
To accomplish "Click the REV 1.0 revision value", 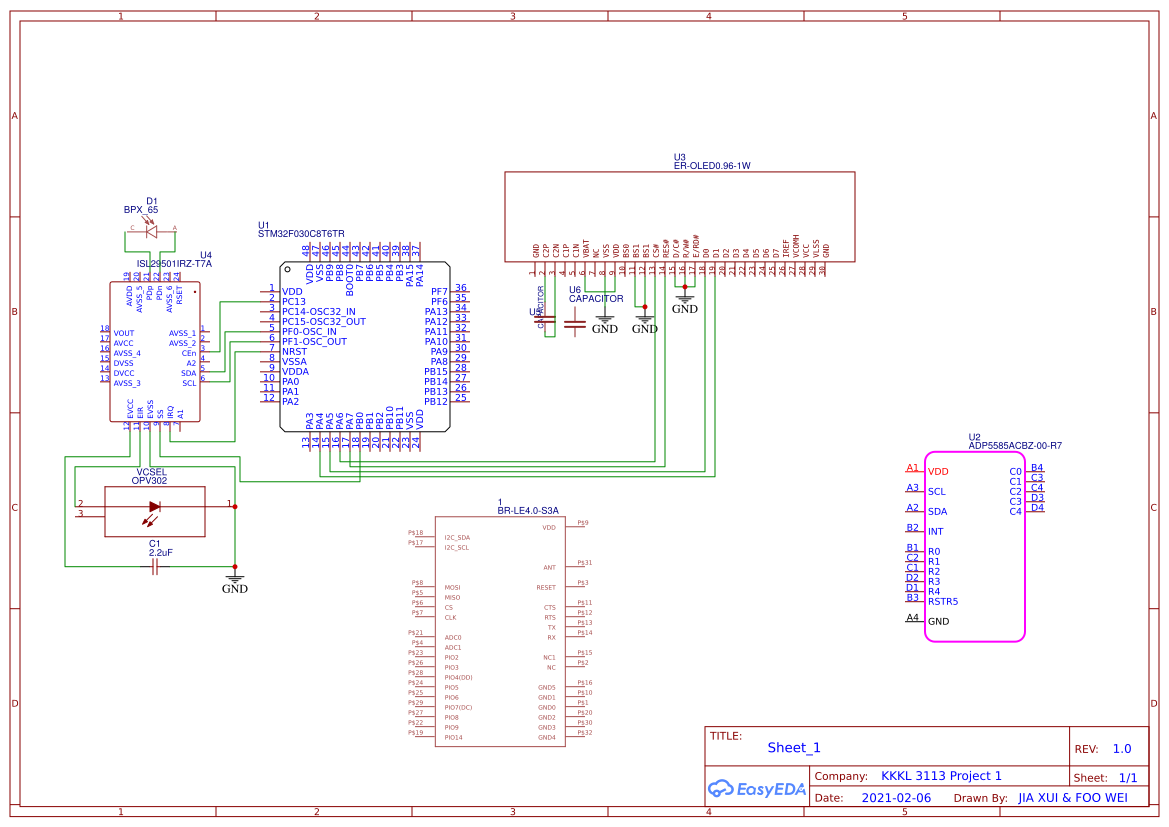I will 1121,749.
